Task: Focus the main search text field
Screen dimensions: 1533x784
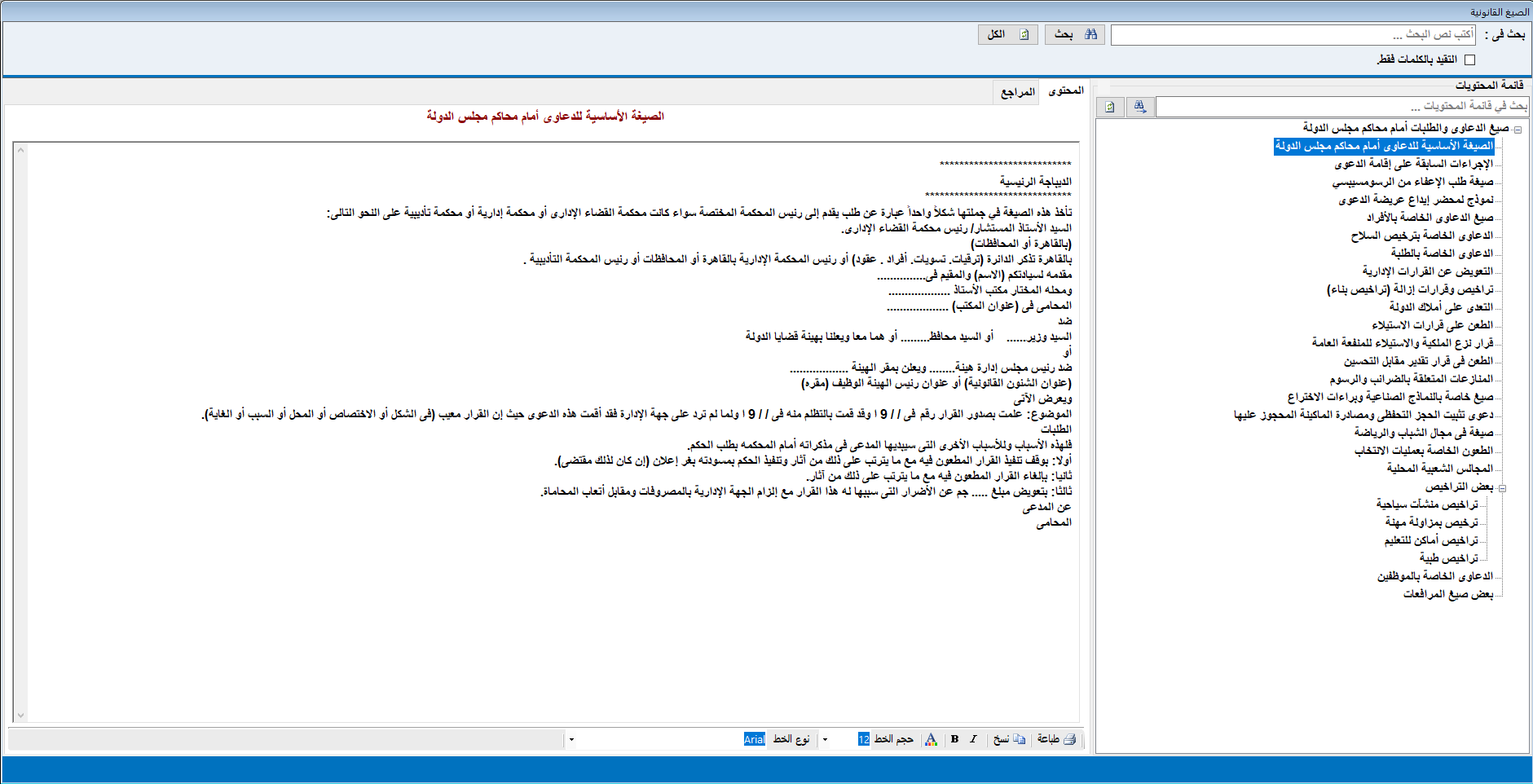Action: tap(1294, 34)
